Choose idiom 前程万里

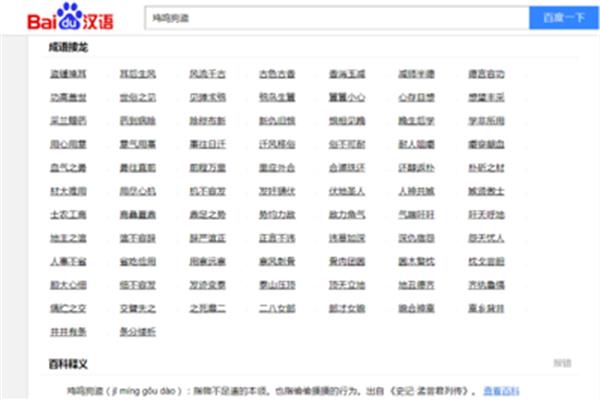(207, 168)
